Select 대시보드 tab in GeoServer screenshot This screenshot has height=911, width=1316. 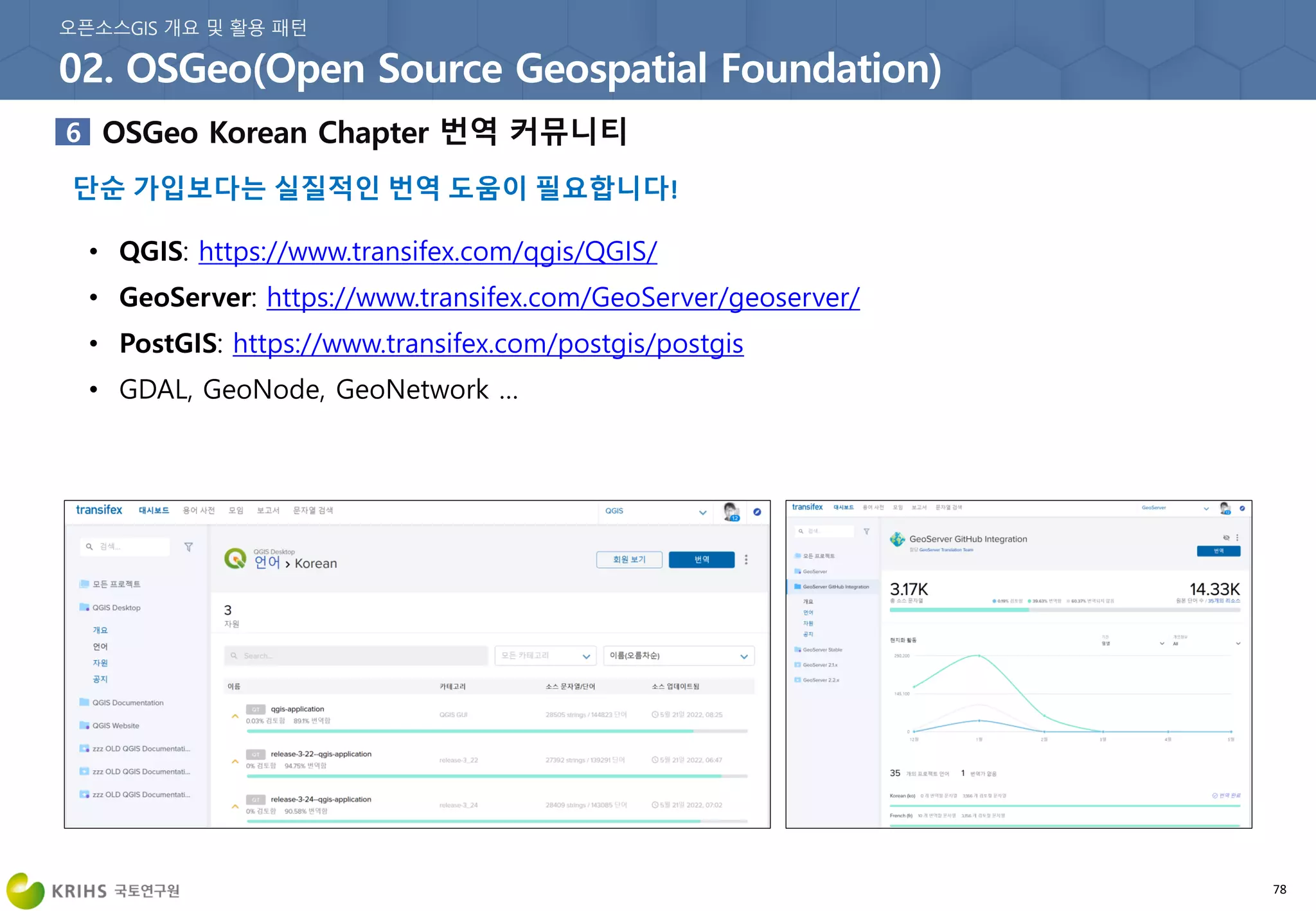[x=843, y=508]
